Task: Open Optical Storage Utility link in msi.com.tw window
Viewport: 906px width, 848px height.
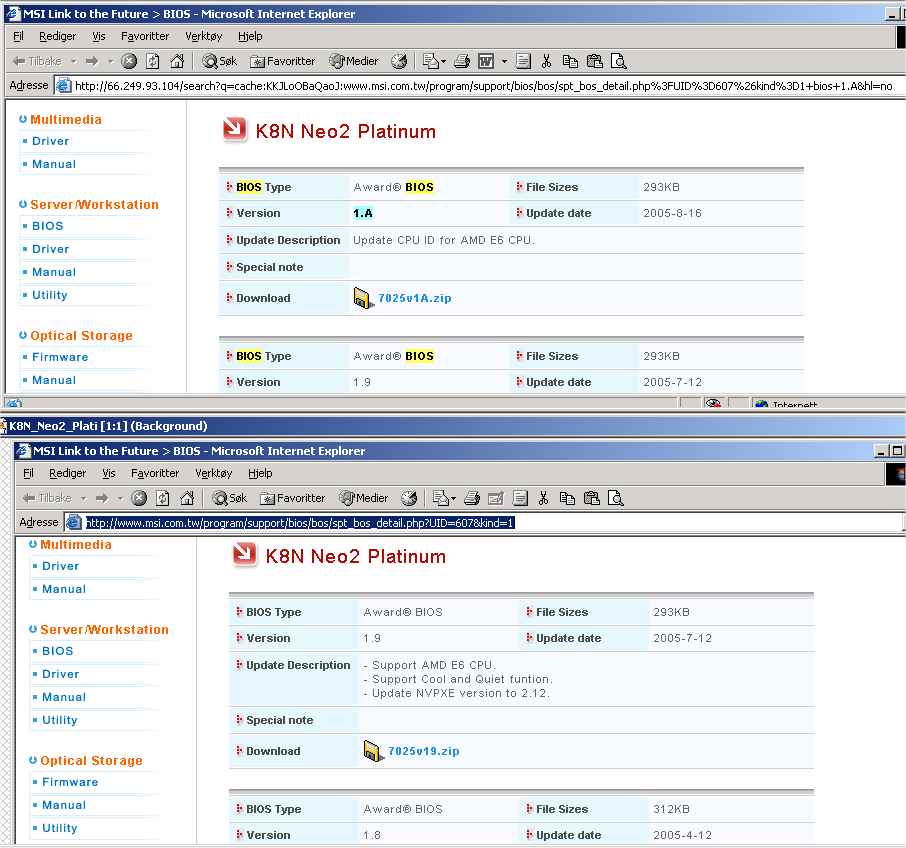Action: 60,828
